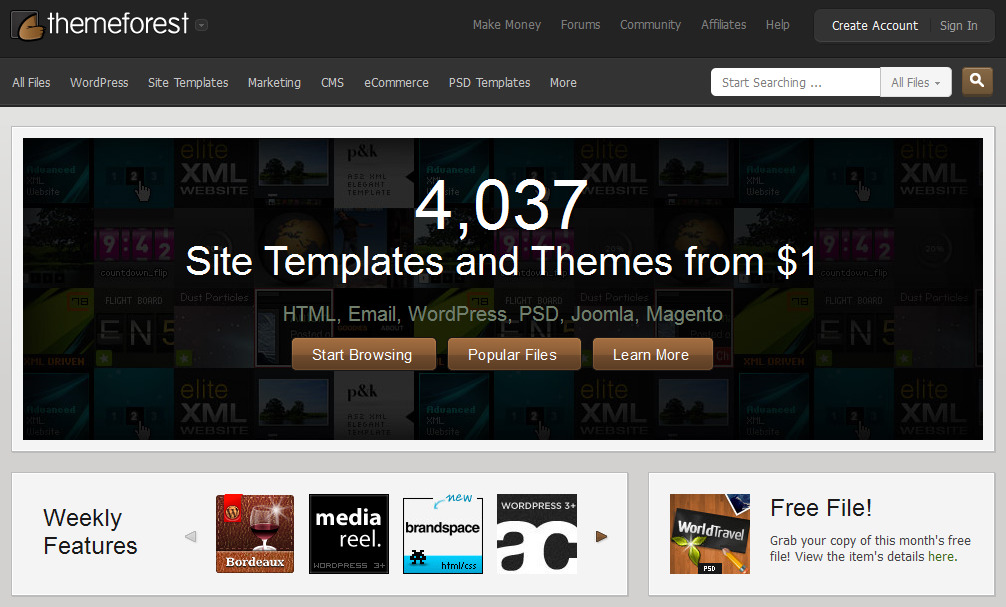This screenshot has width=1006, height=607.
Task: Open PSD Templates category
Action: [490, 83]
